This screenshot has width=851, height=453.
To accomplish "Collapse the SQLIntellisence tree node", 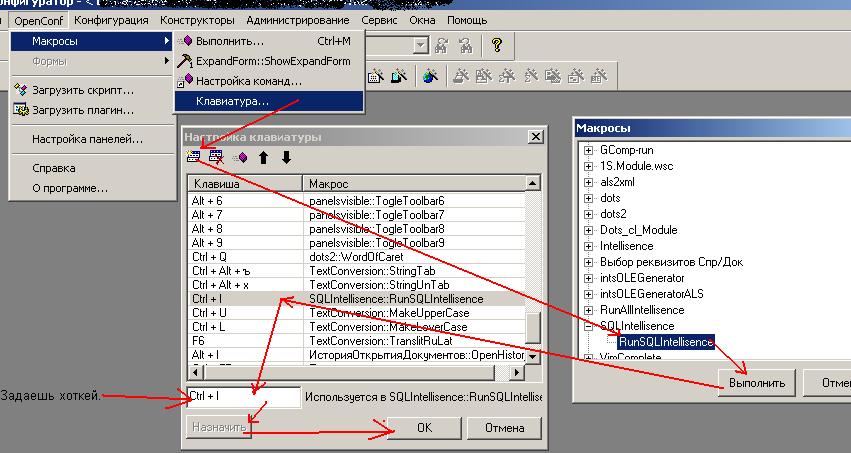I will click(589, 326).
